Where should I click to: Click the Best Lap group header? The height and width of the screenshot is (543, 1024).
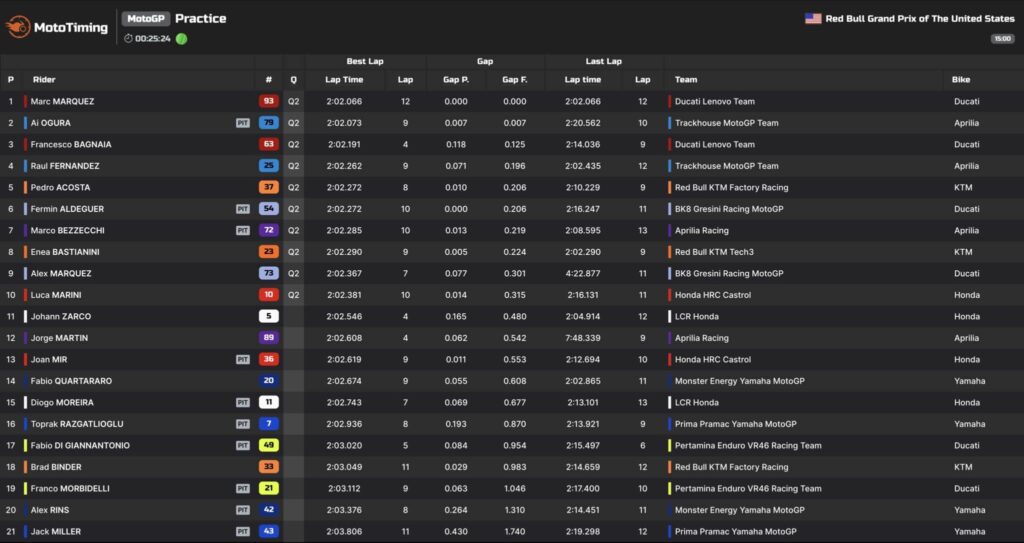[365, 61]
